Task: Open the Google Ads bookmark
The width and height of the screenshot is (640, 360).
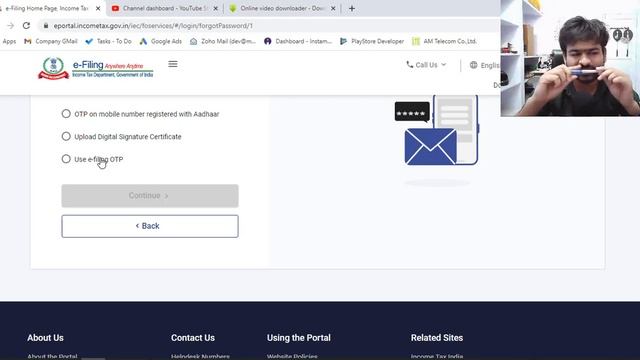Action: pos(161,41)
